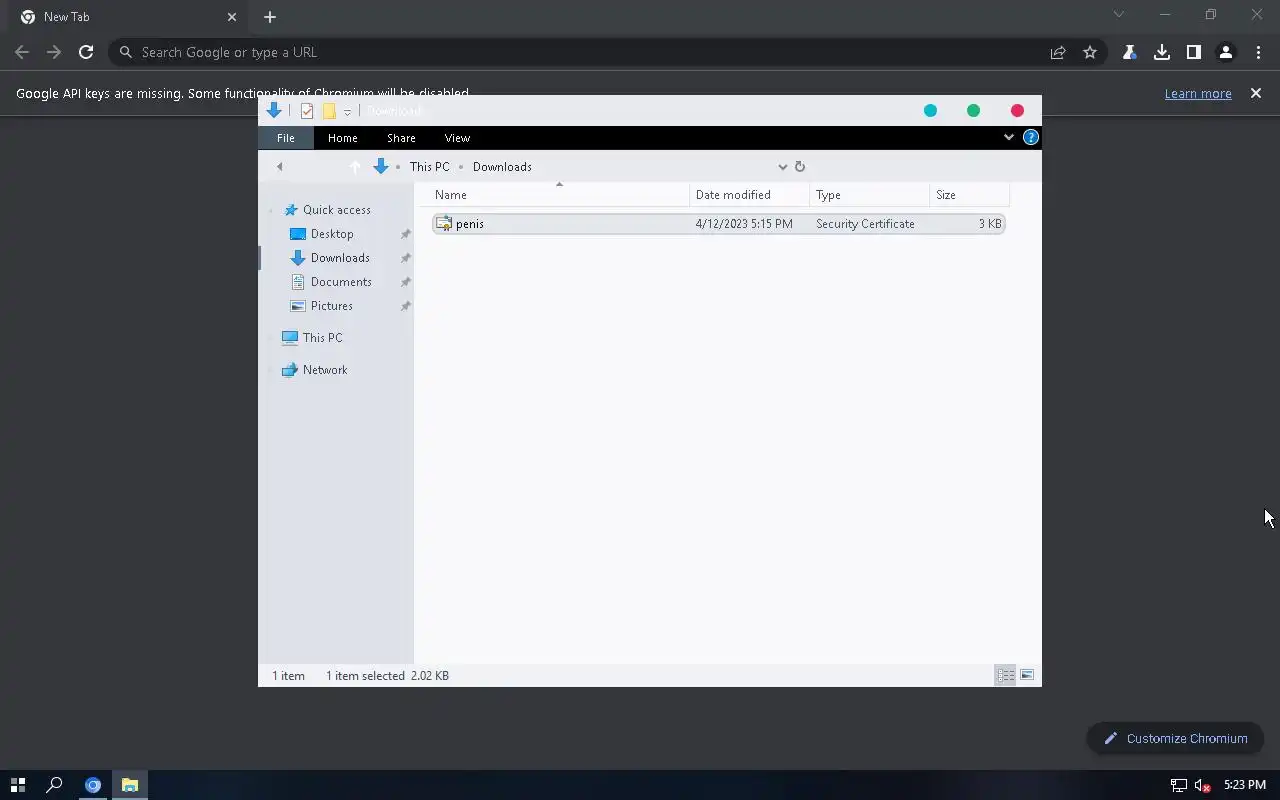Image resolution: width=1280 pixels, height=800 pixels.
Task: Share this page icon in Chromium
Action: 1058,52
